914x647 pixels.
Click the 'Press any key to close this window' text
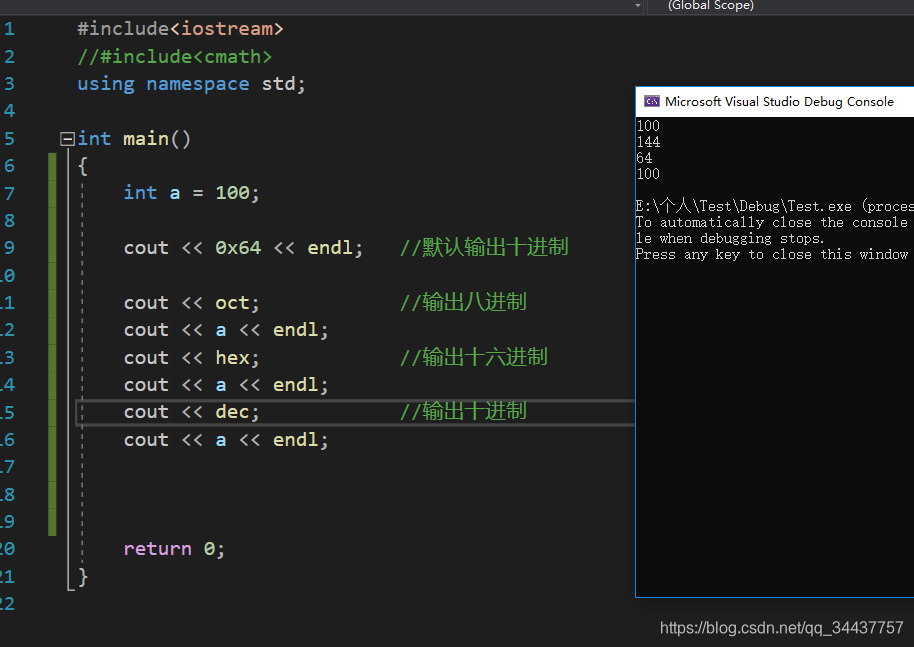point(772,255)
